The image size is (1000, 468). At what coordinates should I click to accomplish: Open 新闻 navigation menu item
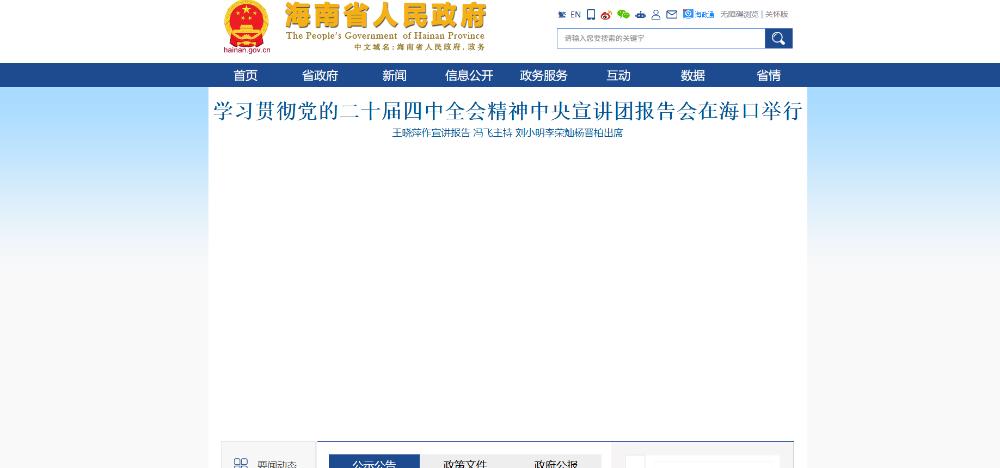(394, 75)
